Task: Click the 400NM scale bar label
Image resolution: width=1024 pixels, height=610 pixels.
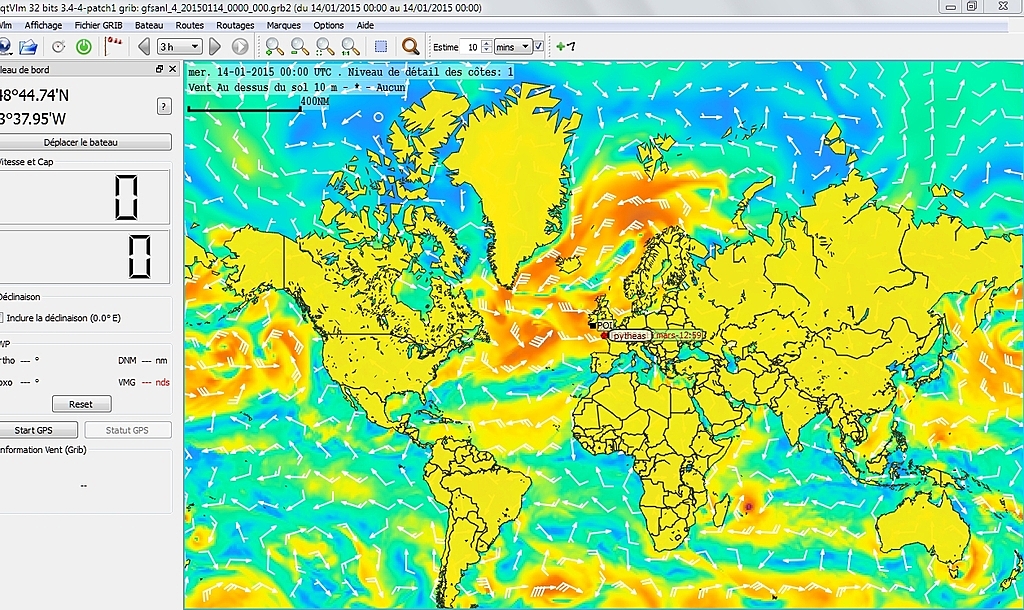Action: pos(315,101)
